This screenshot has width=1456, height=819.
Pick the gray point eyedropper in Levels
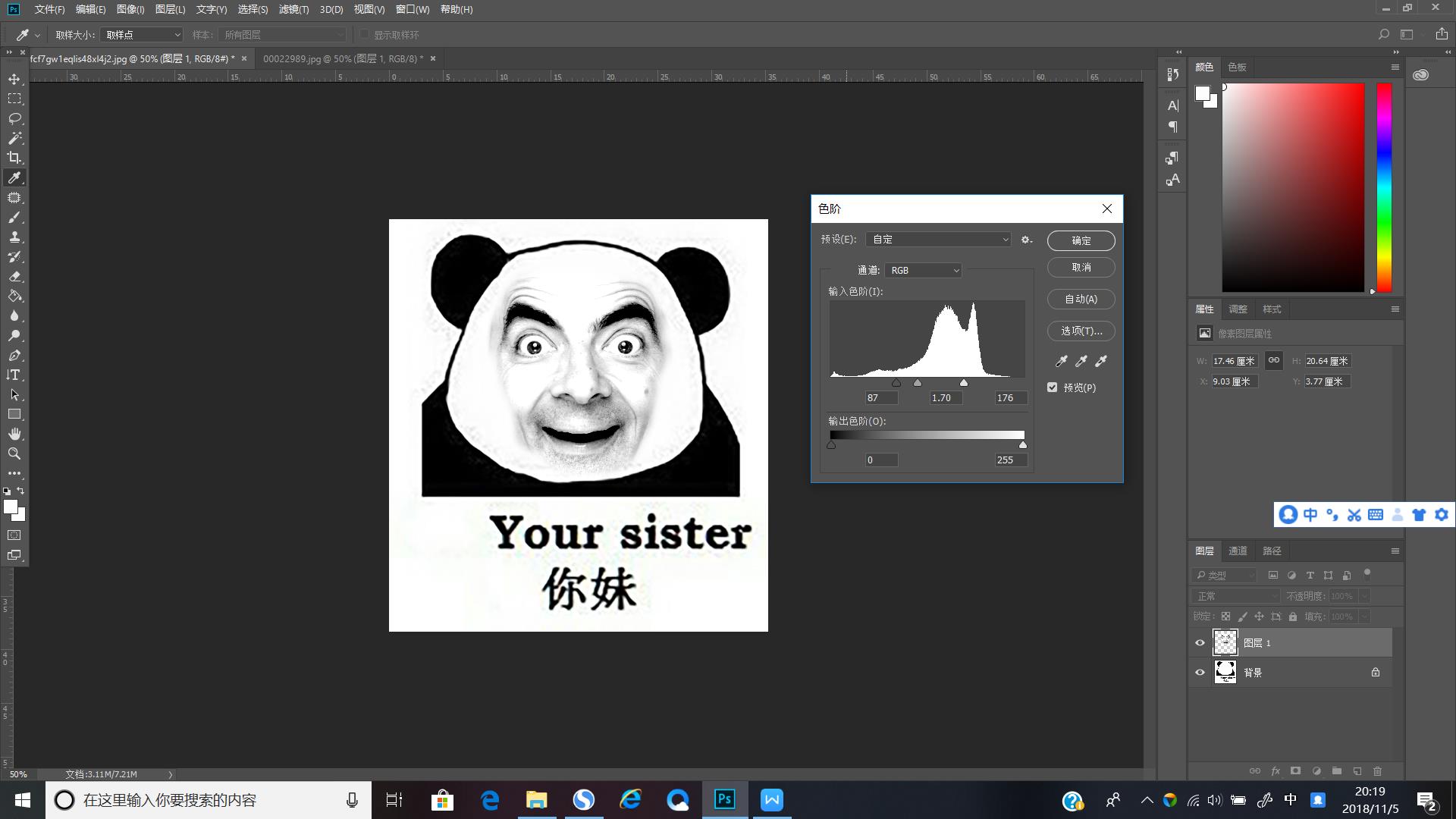click(x=1081, y=361)
